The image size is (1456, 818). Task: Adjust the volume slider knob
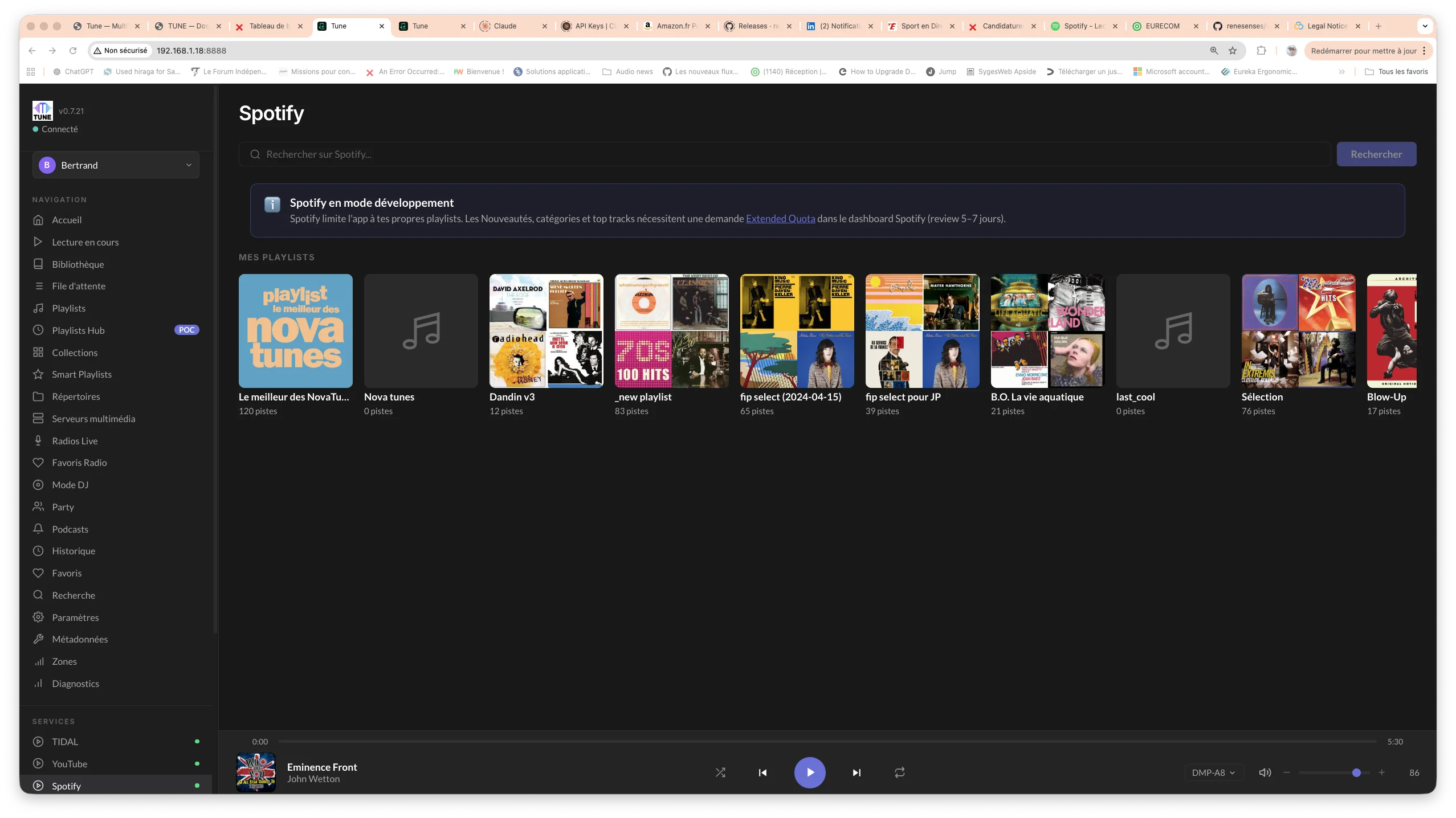pyautogui.click(x=1356, y=772)
